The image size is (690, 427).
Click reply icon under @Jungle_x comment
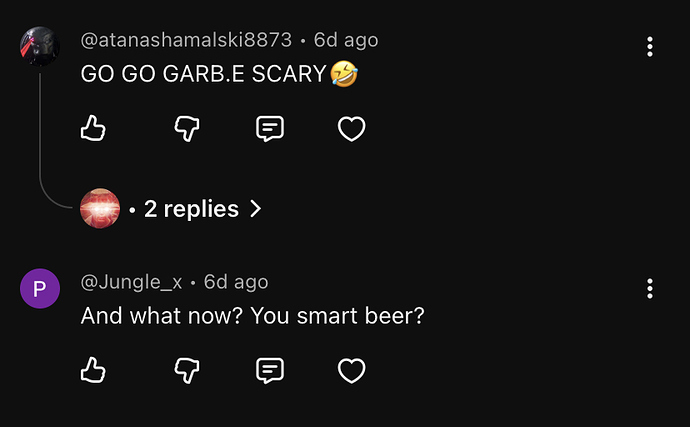click(x=269, y=370)
